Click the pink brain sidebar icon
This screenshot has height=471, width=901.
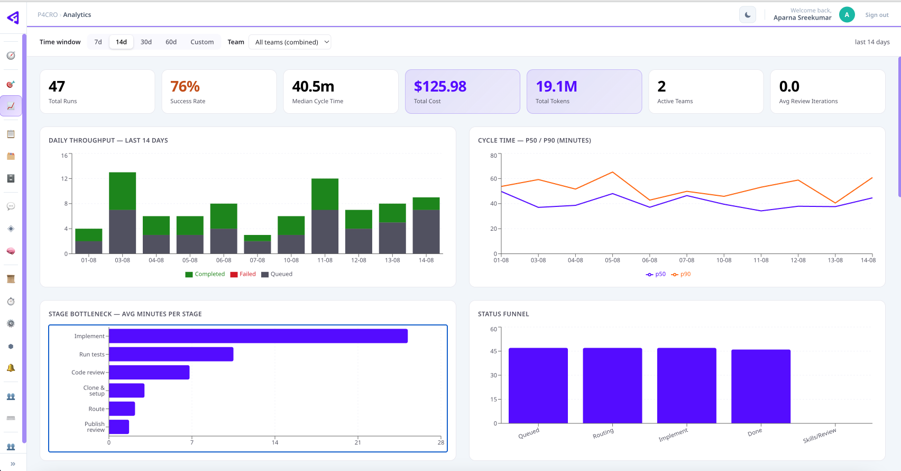pyautogui.click(x=10, y=251)
